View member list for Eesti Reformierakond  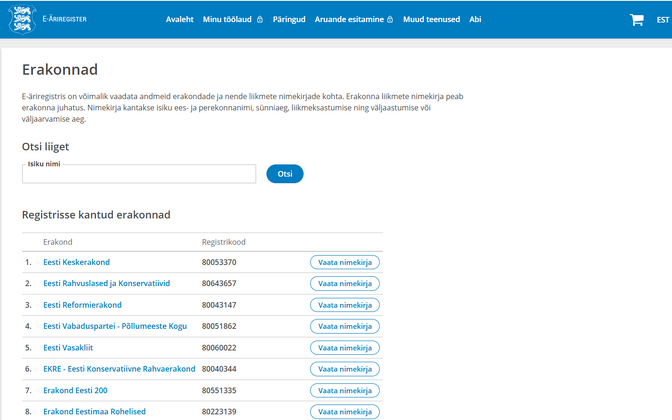345,305
